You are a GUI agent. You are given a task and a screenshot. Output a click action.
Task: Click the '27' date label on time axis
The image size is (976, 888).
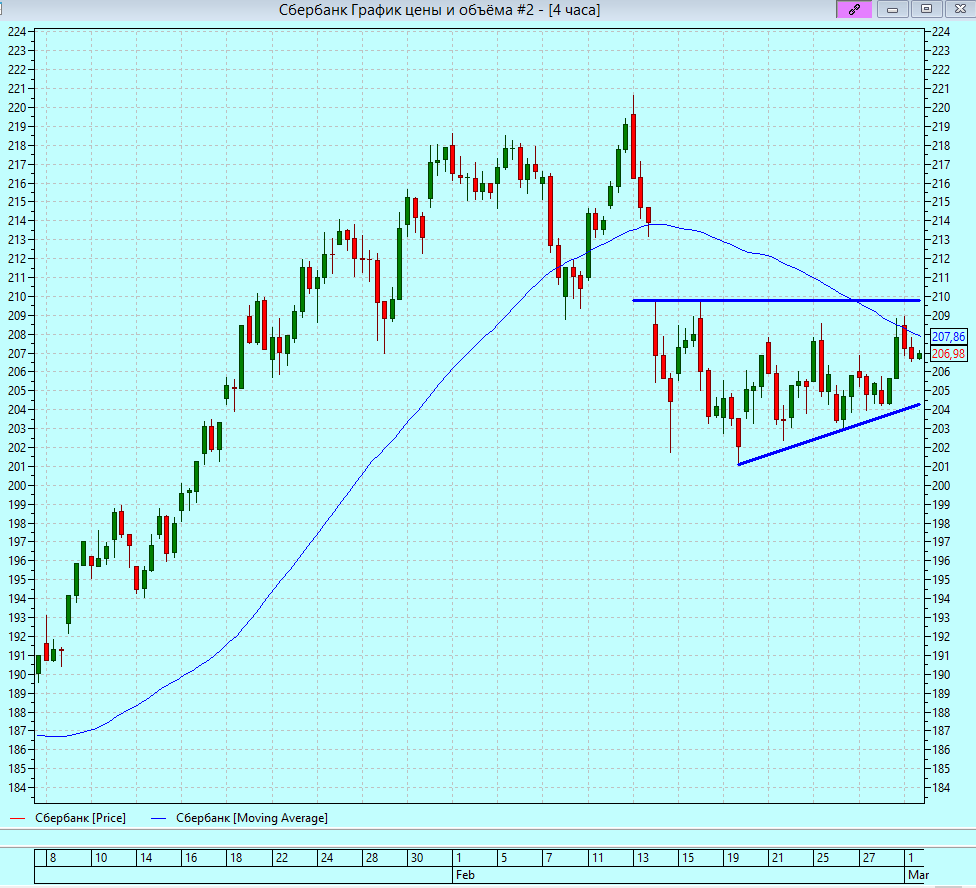click(x=869, y=858)
